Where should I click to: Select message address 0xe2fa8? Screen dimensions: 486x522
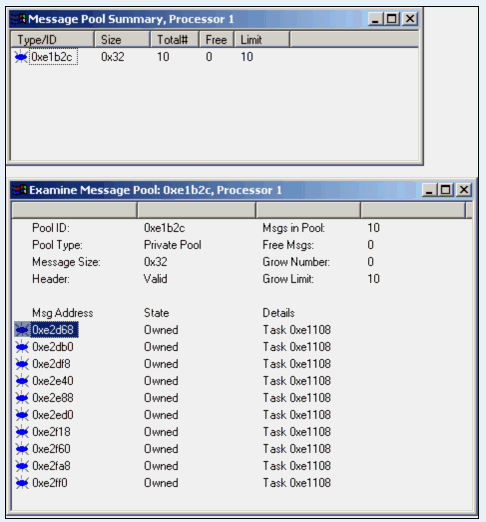pos(51,466)
